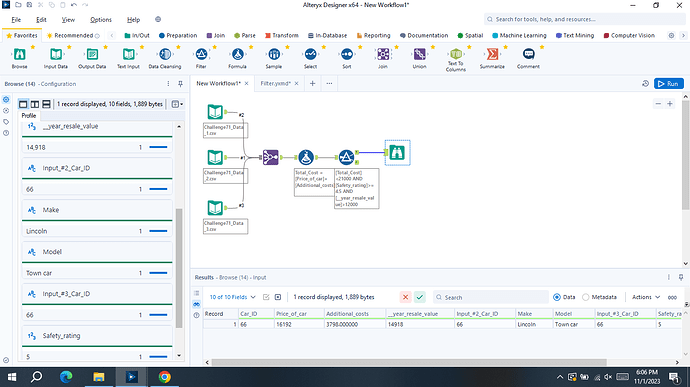Open the Actions dropdown in Results

pos(646,297)
